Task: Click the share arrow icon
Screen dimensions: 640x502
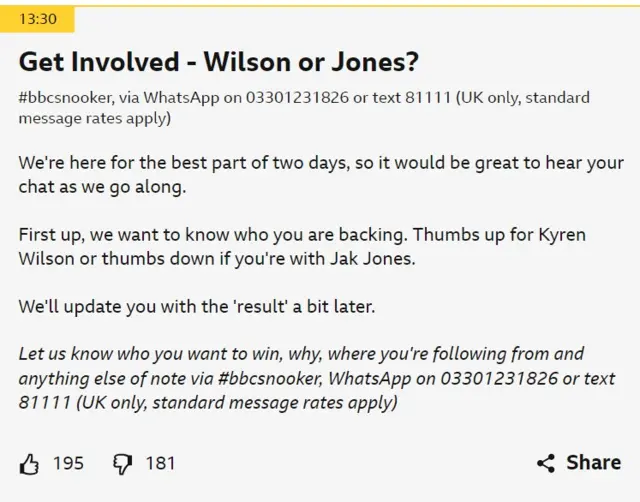Action: pyautogui.click(x=546, y=463)
